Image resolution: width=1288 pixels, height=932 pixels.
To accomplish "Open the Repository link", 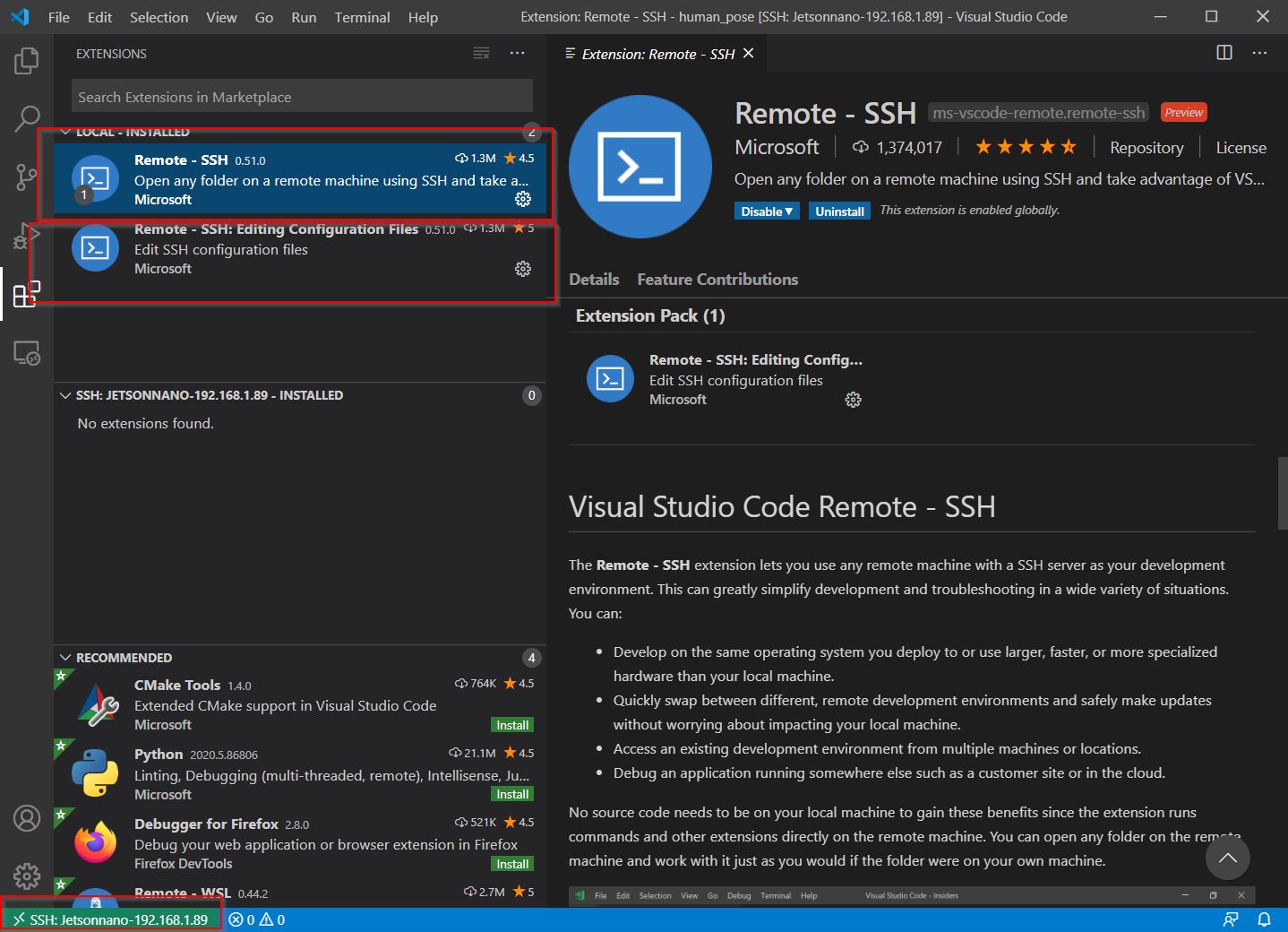I will [x=1146, y=148].
